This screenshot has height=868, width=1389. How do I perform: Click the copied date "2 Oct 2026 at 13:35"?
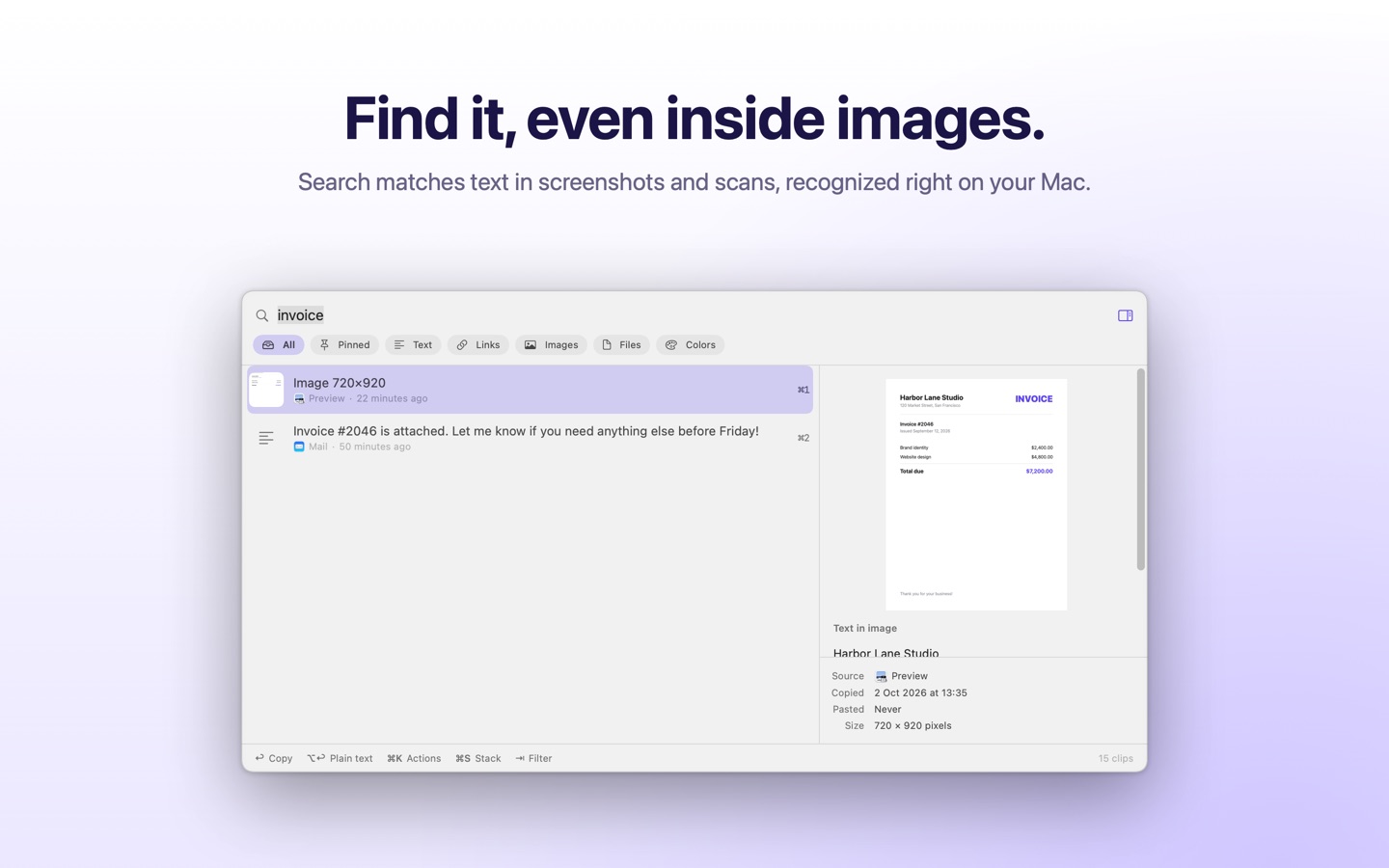pos(920,692)
